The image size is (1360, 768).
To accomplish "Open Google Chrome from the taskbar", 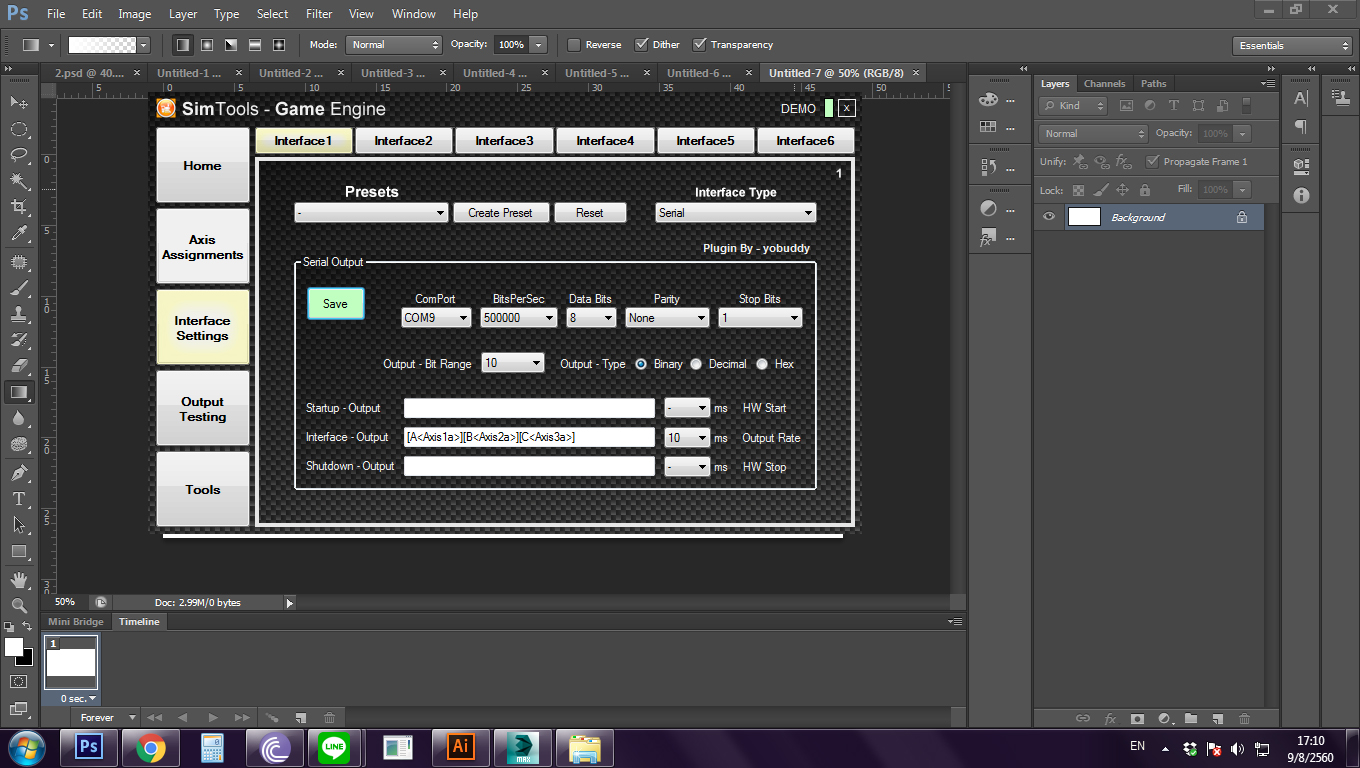I will pos(151,747).
